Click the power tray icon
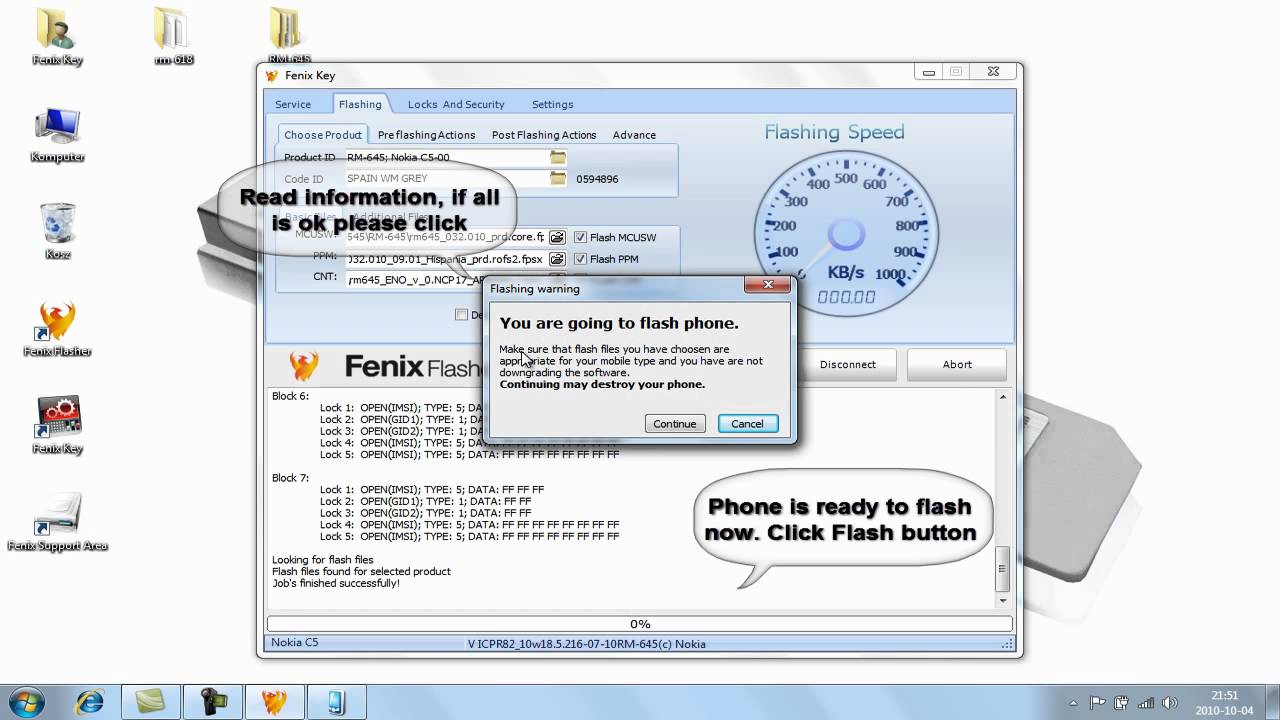Screen dimensions: 1280x720 coord(1121,702)
